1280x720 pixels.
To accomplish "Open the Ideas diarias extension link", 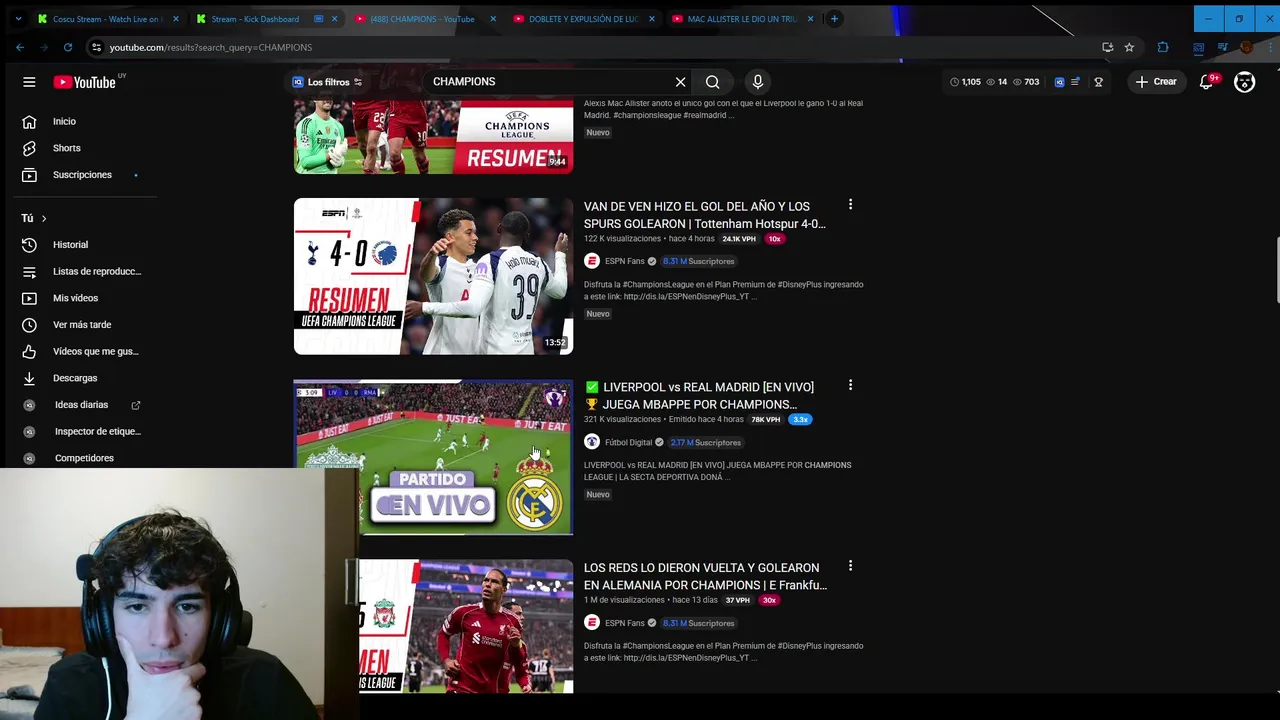I will (x=83, y=405).
